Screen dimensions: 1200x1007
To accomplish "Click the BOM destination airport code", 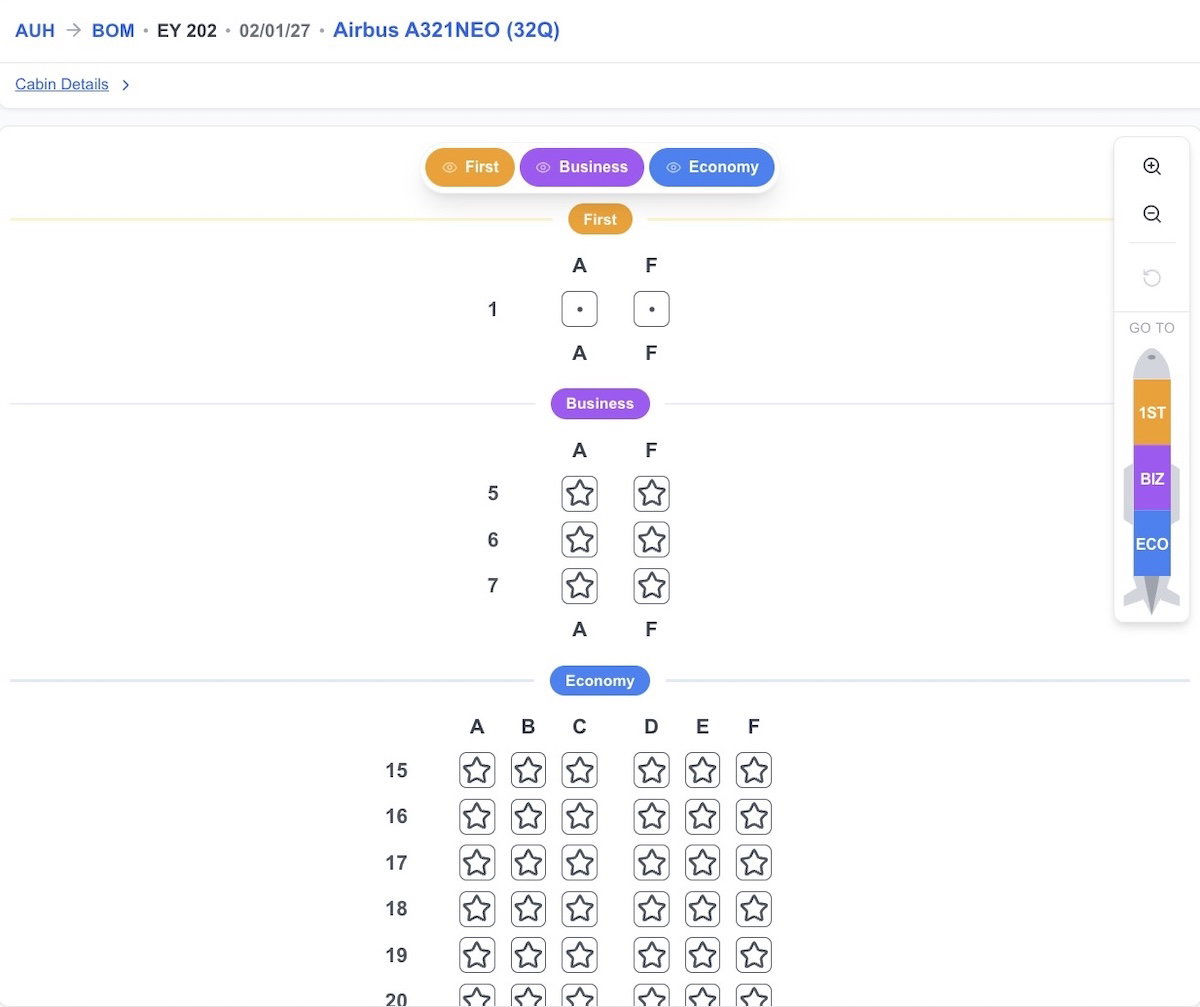I will pyautogui.click(x=113, y=31).
